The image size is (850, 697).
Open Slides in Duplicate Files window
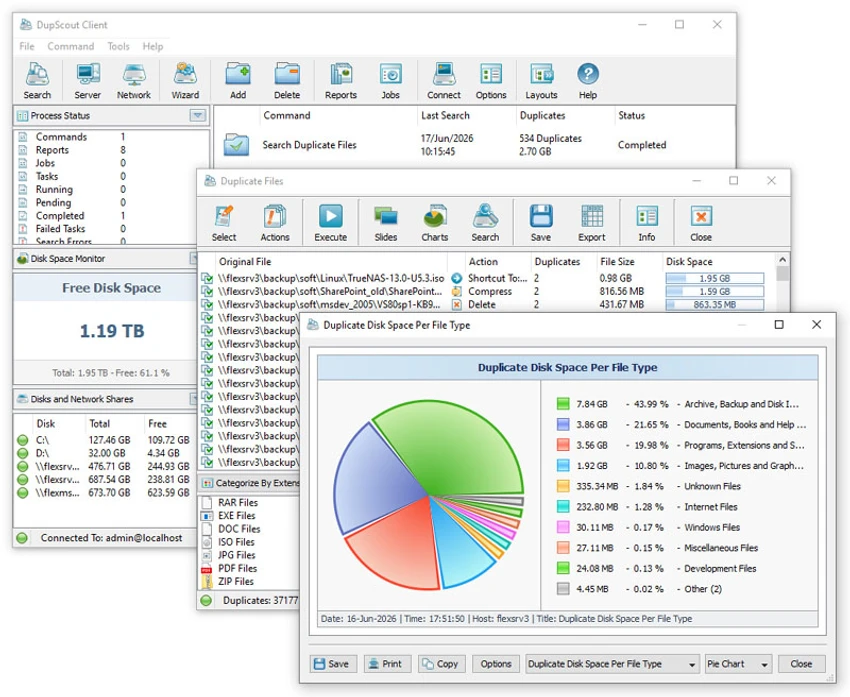[386, 223]
